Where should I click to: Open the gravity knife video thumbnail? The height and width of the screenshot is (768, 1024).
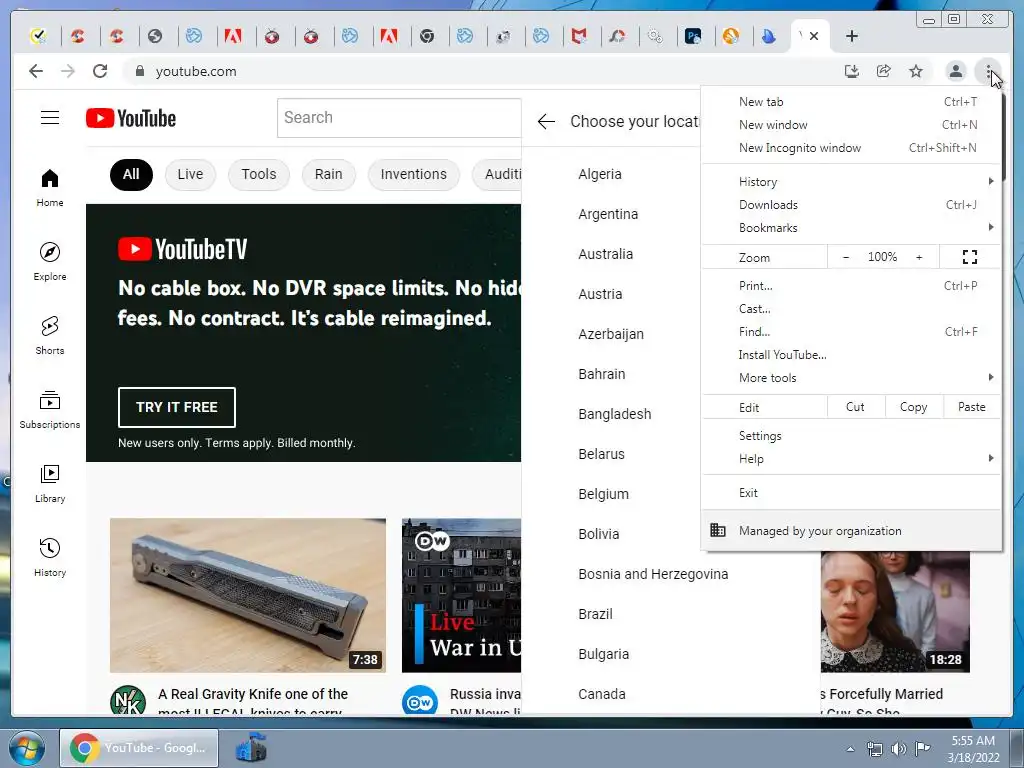point(248,595)
